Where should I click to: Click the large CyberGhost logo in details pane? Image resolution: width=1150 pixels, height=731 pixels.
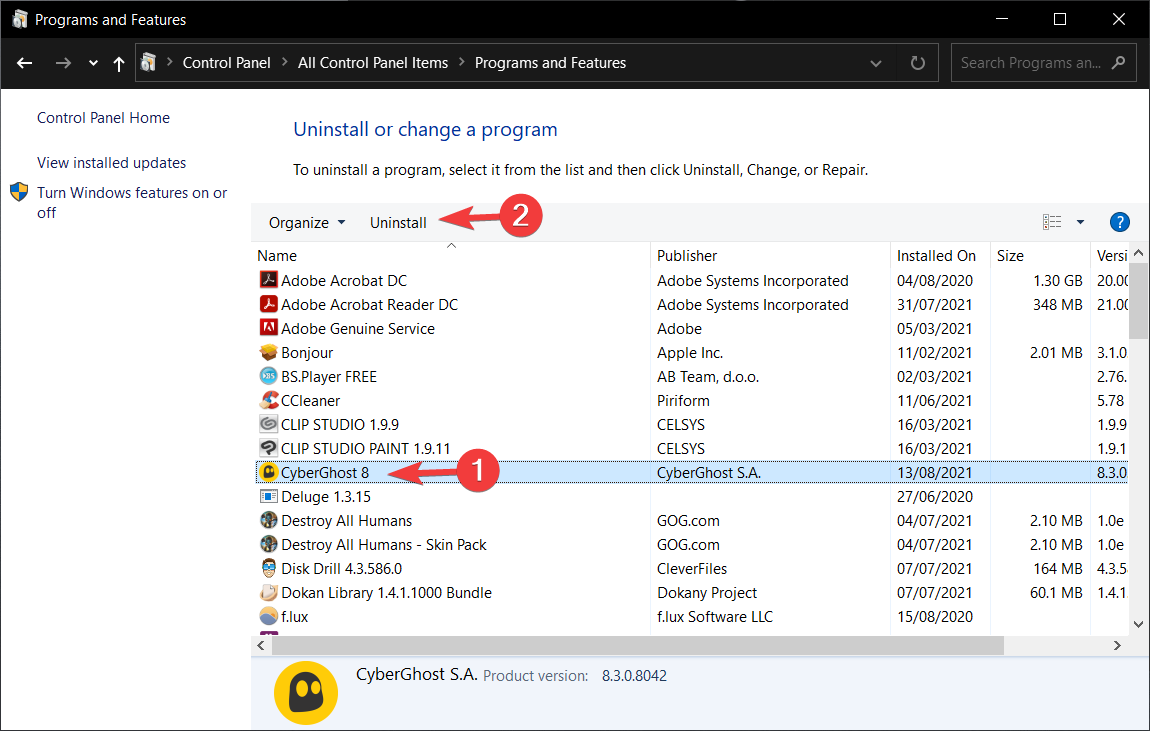306,693
